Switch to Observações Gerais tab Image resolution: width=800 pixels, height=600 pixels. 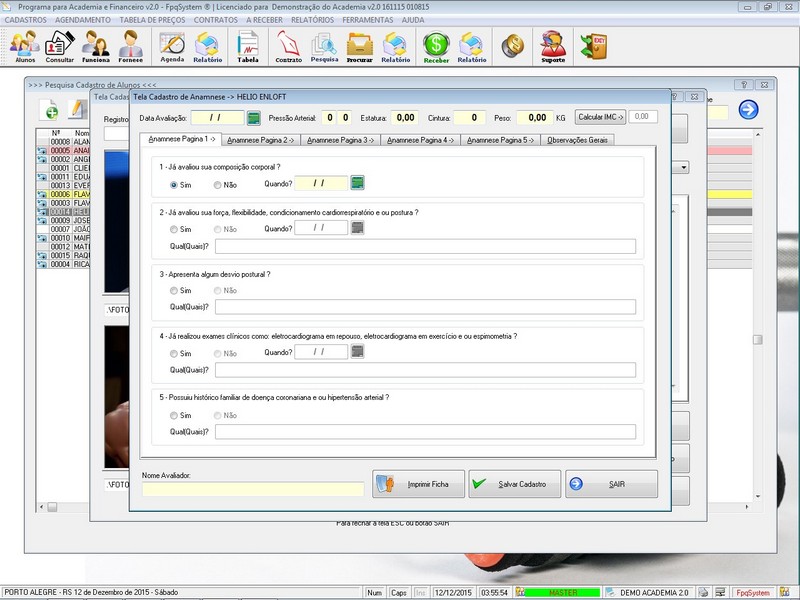(577, 140)
